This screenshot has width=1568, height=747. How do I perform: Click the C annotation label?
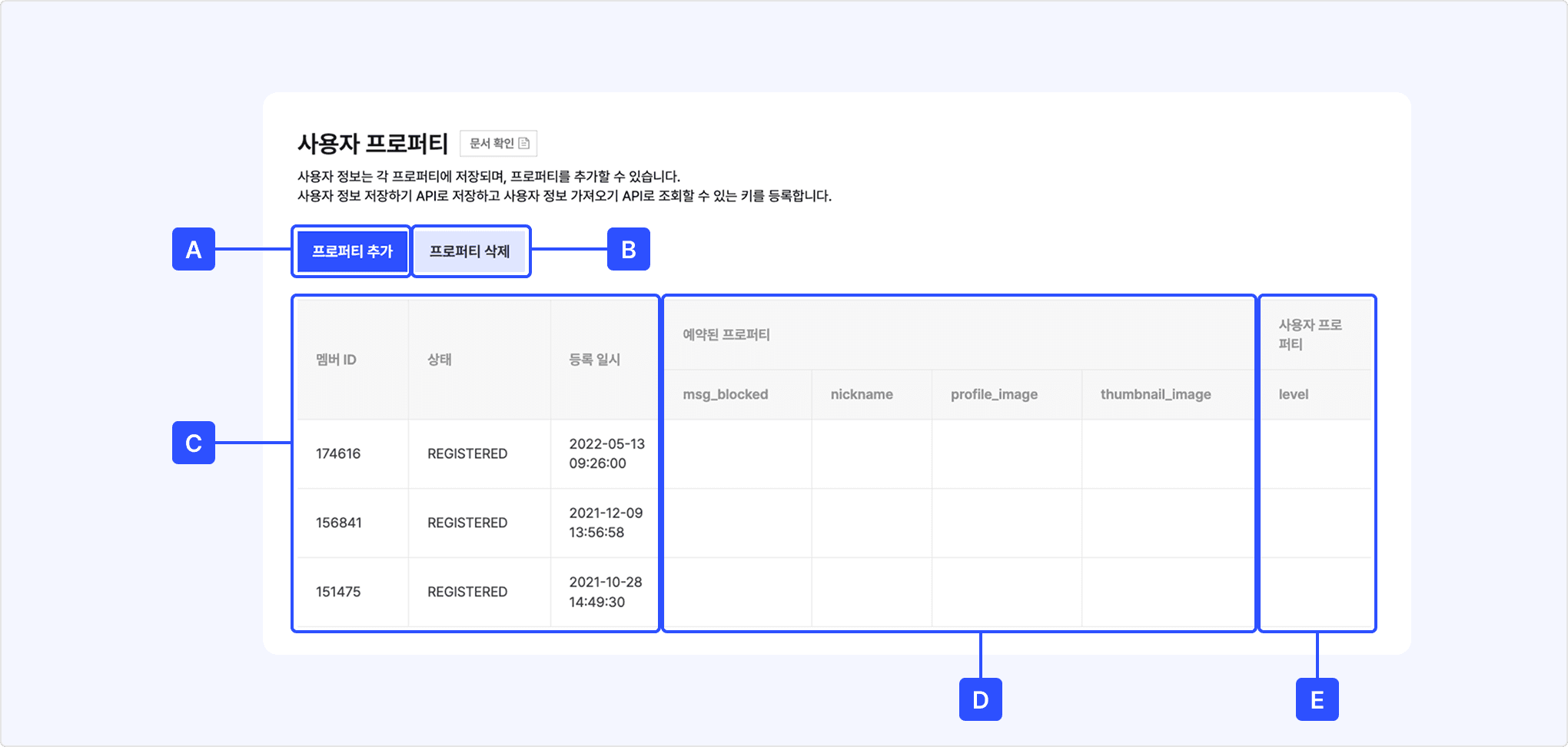point(194,443)
